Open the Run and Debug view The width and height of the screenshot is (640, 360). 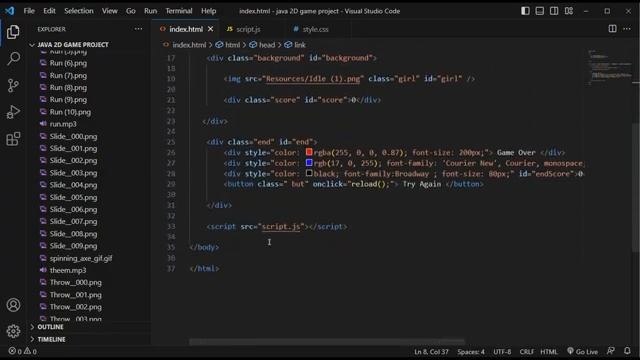click(x=13, y=112)
